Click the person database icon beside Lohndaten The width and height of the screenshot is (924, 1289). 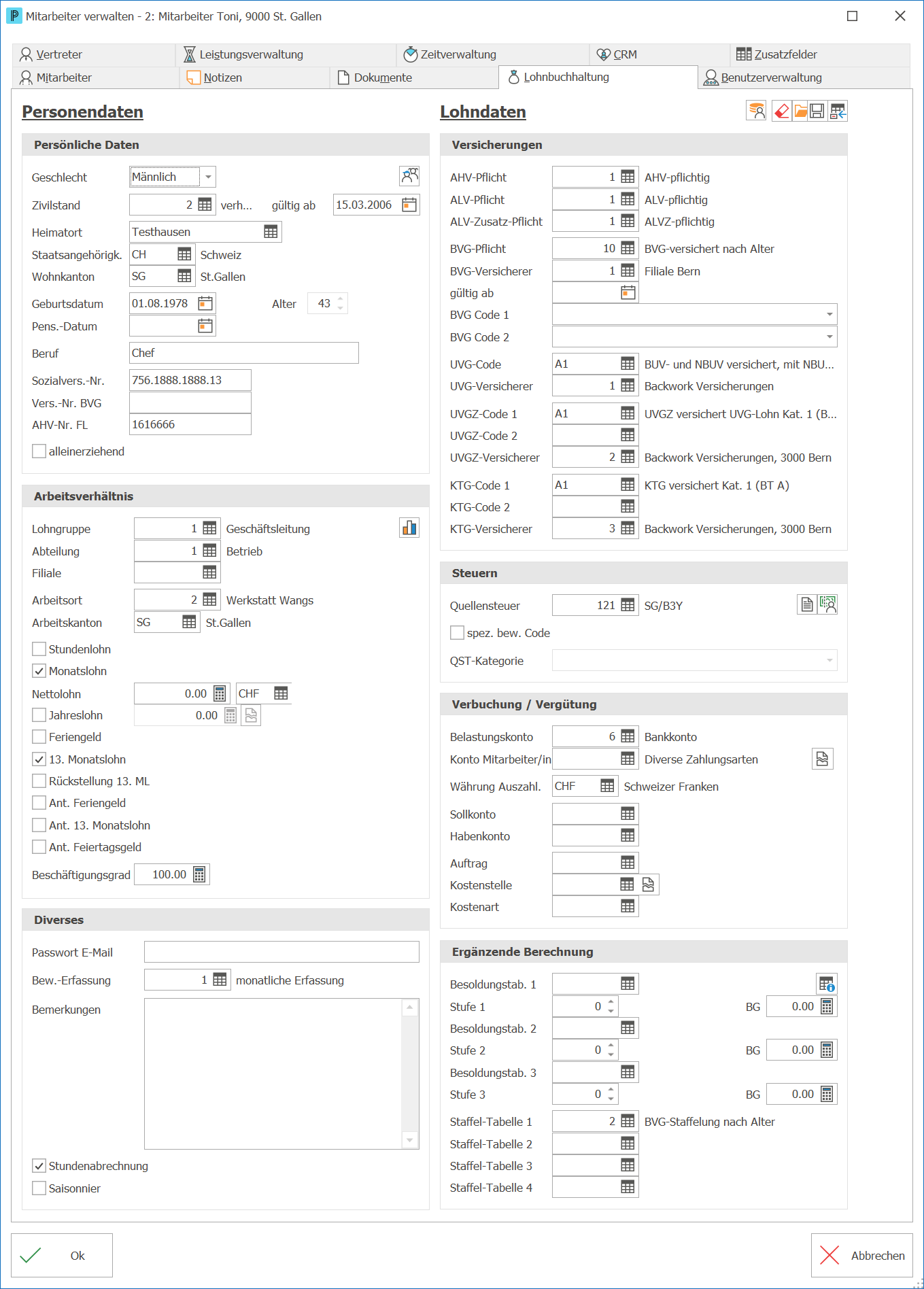(x=756, y=111)
